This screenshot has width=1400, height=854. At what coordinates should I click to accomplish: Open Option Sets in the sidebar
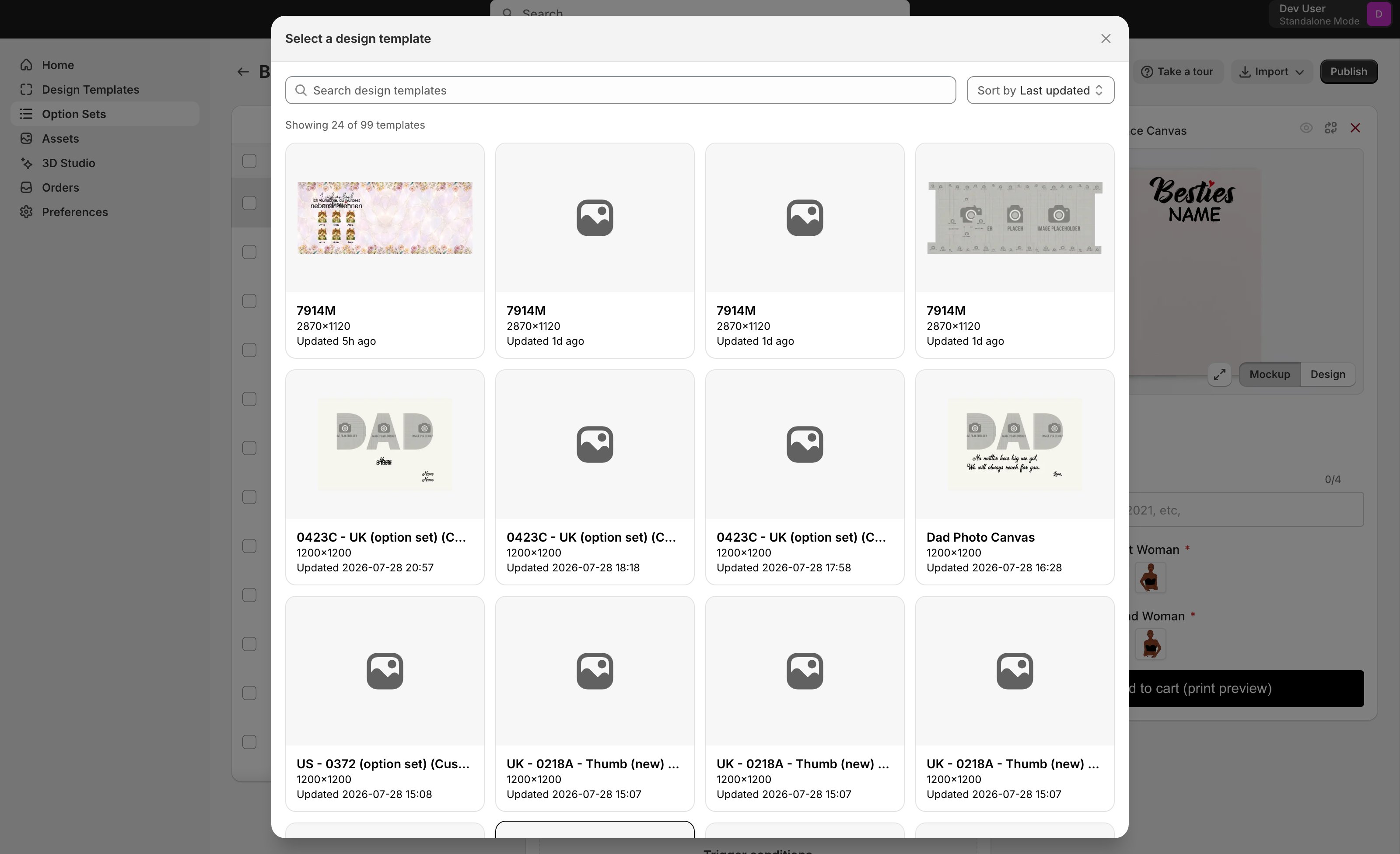coord(105,114)
